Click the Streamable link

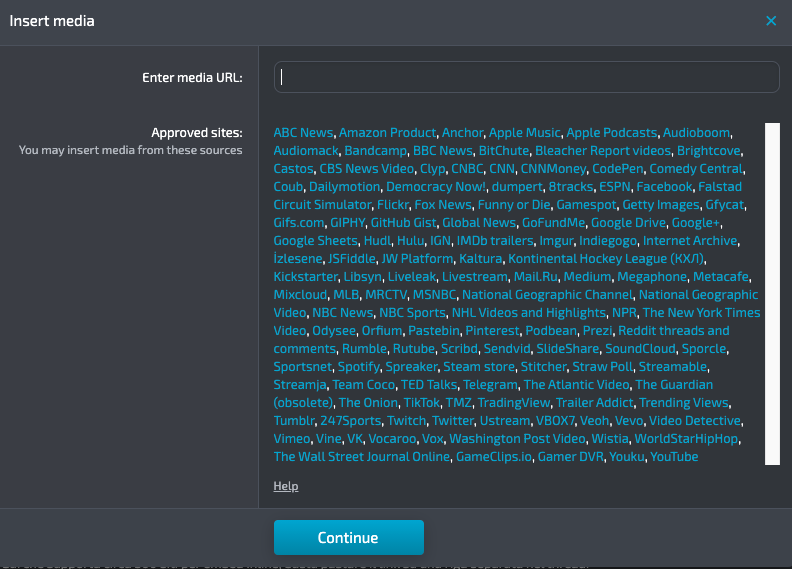click(x=673, y=367)
